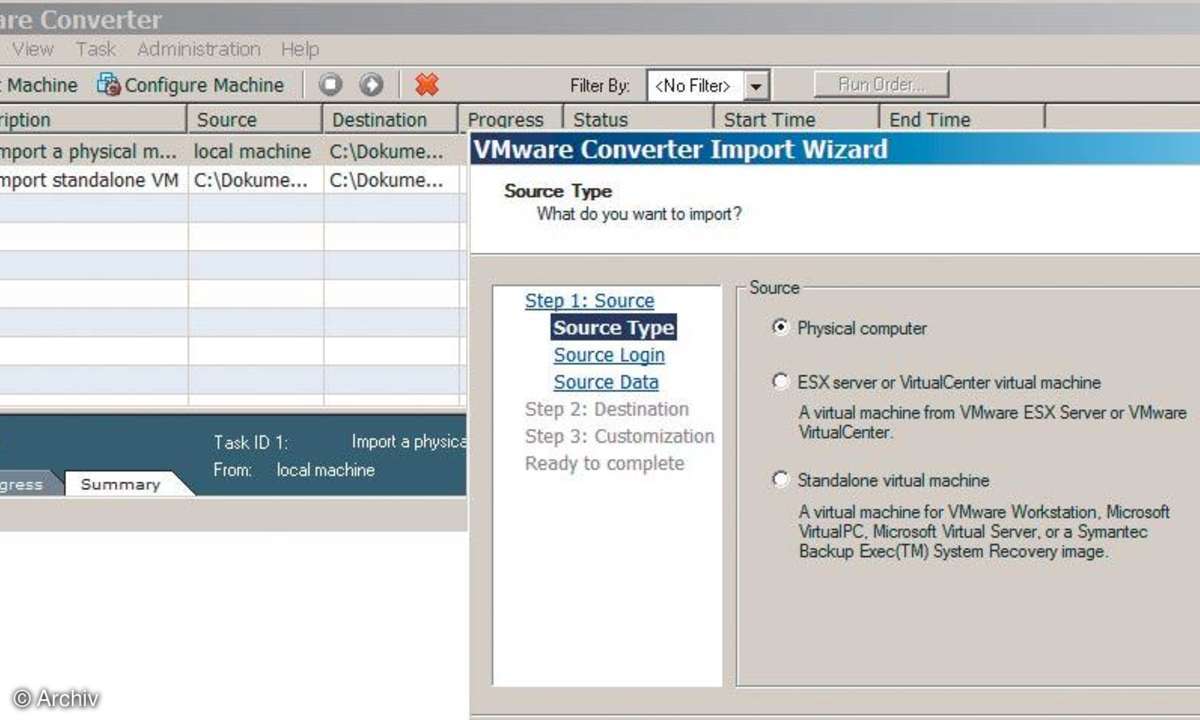Click the Task ID 1 label in details

pos(251,442)
